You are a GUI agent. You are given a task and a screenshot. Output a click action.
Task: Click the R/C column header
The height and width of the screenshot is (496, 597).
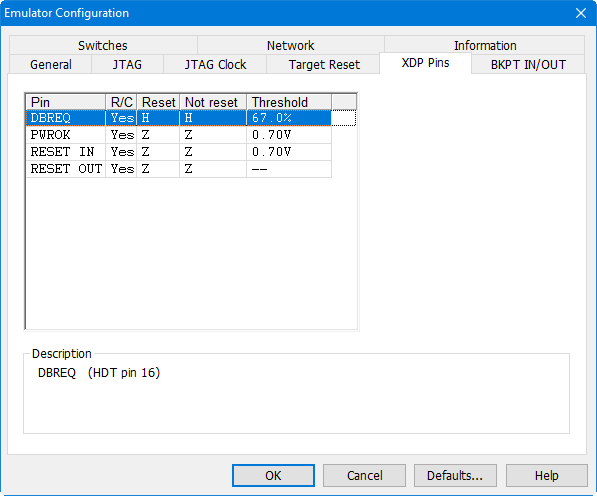[121, 102]
